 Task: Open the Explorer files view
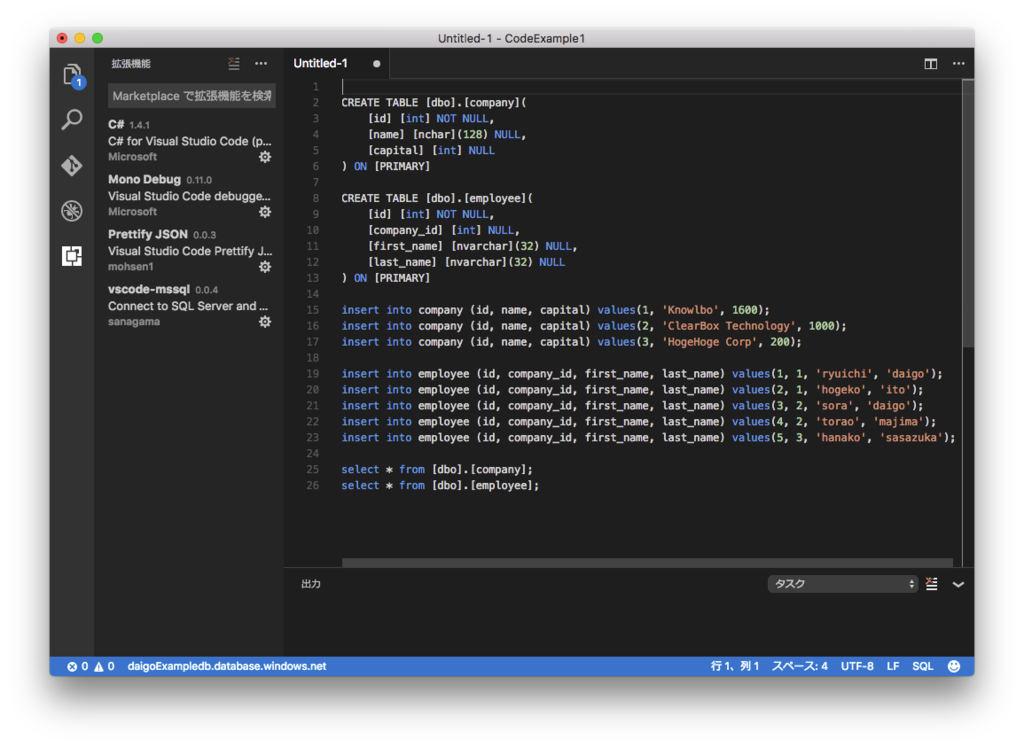[72, 76]
